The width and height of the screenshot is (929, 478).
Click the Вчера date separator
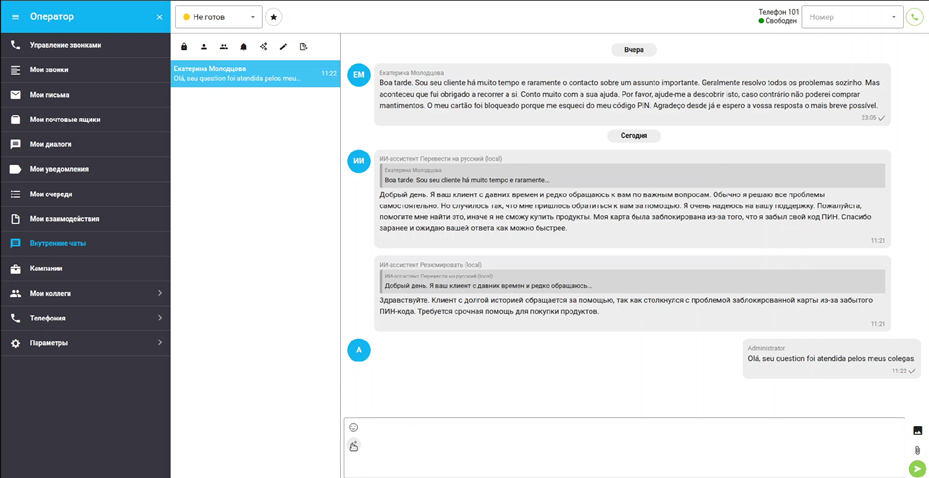(633, 50)
